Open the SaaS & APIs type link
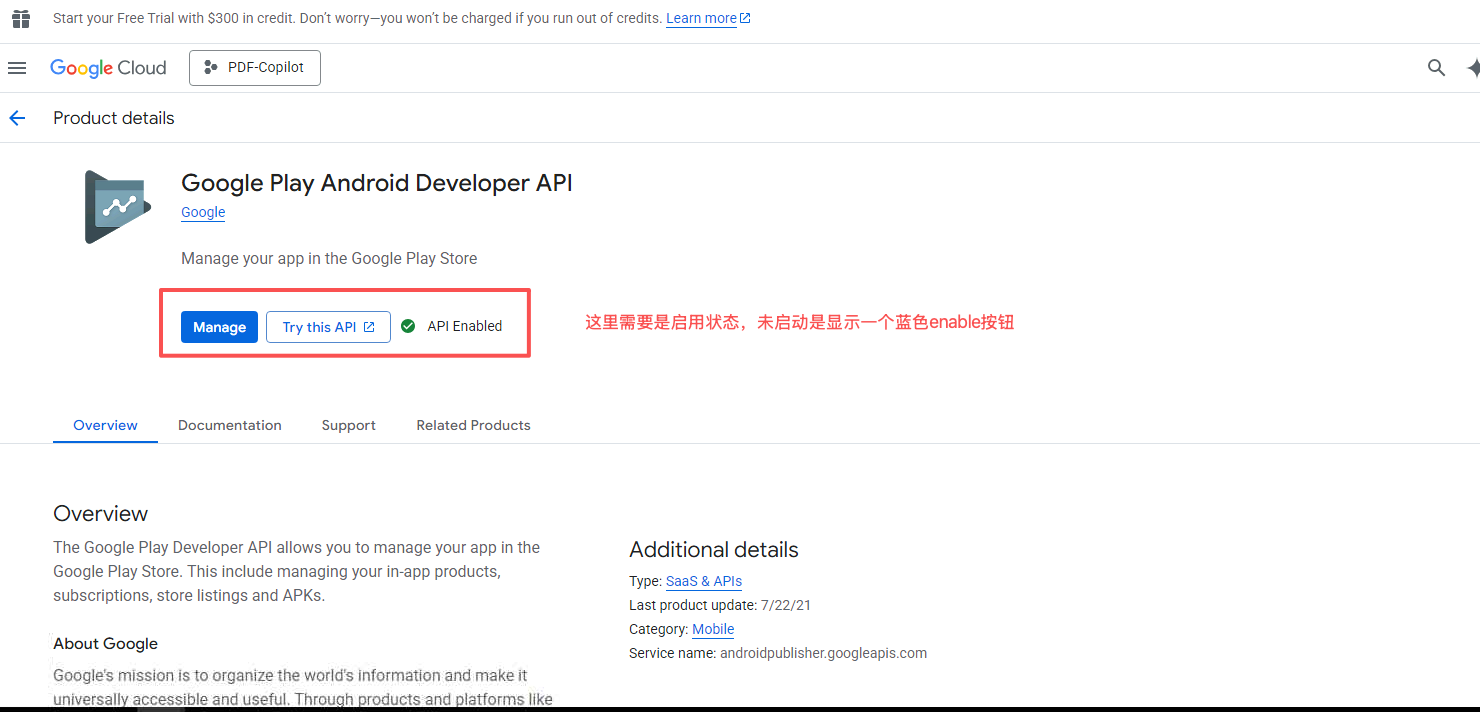Viewport: 1480px width, 712px height. pos(704,581)
